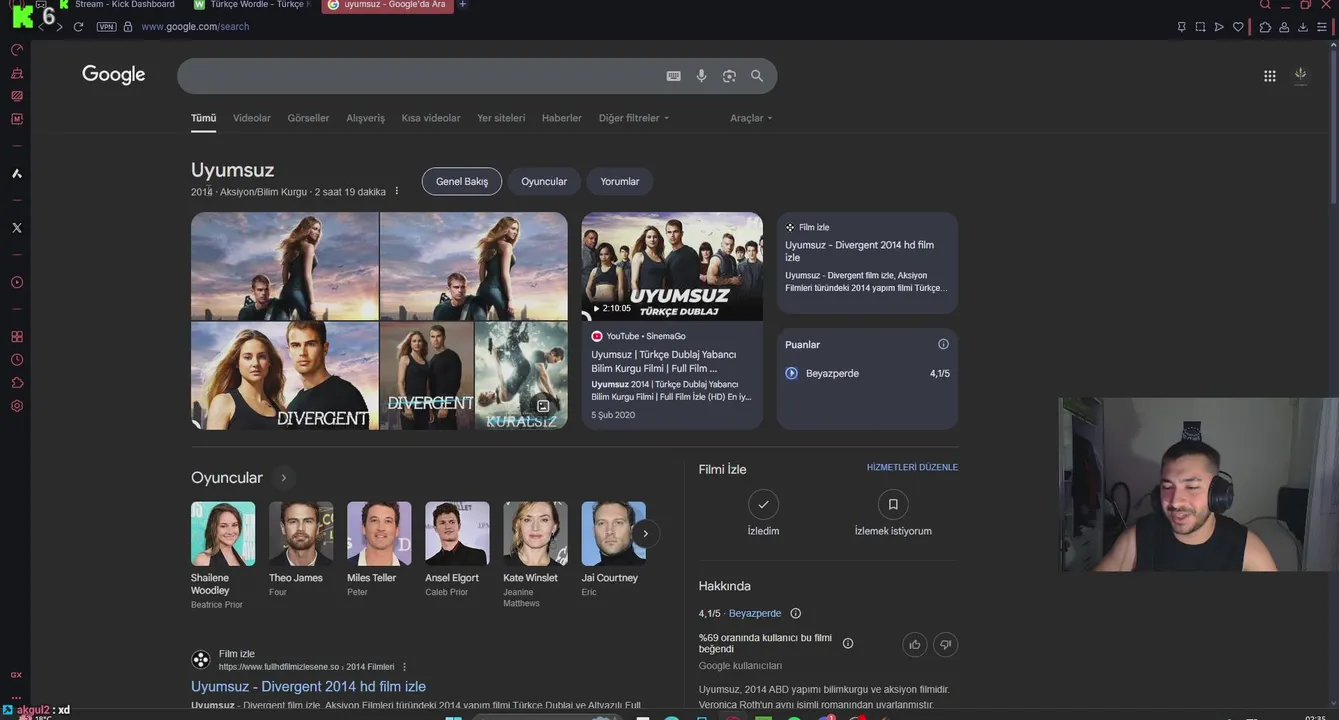Select the Videolar search filter

252,118
